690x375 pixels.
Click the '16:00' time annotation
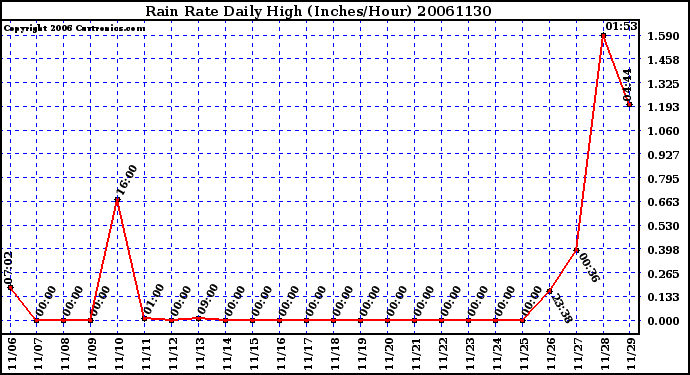[x=127, y=180]
